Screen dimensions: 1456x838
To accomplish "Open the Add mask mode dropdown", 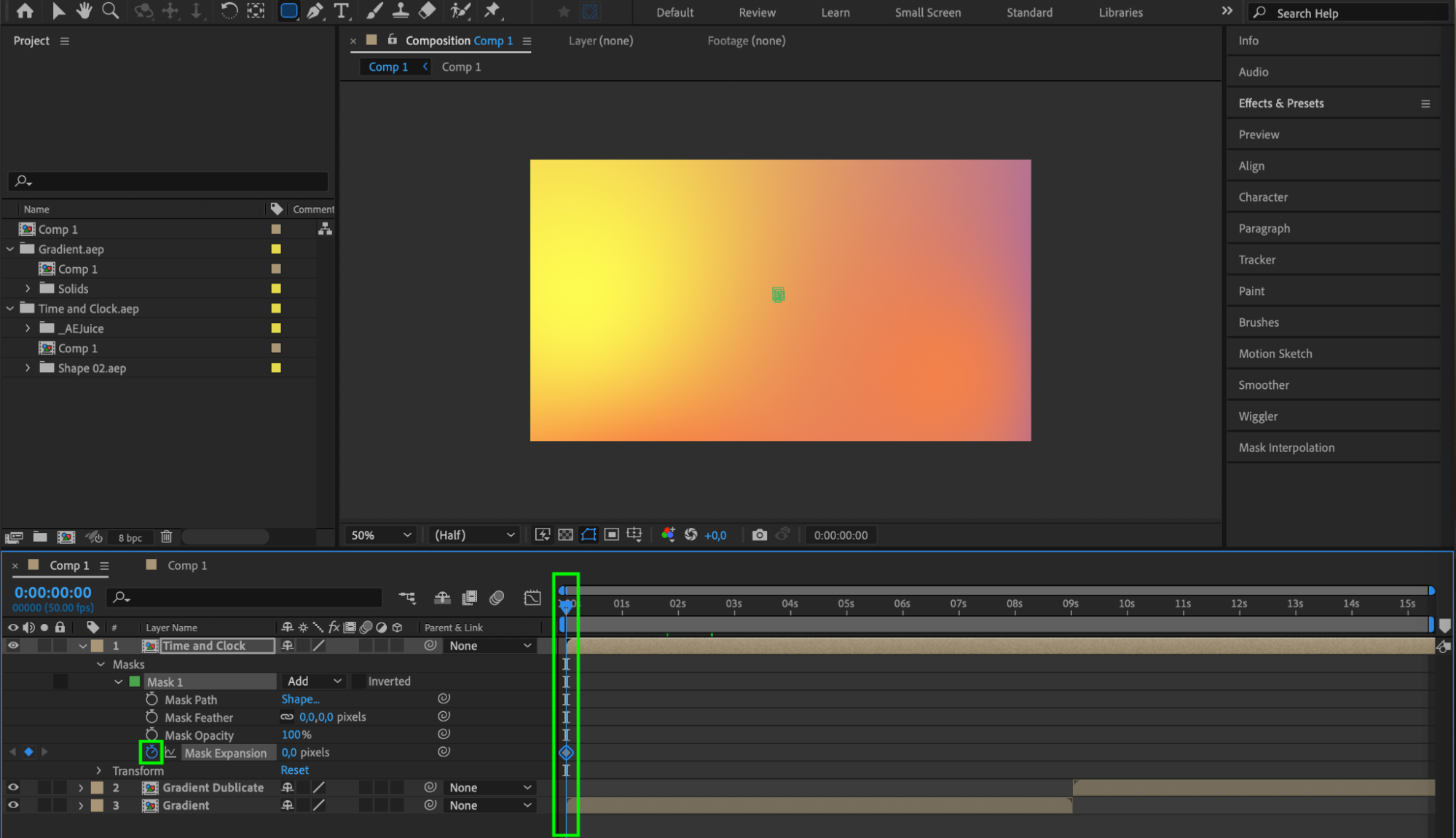I will (314, 681).
